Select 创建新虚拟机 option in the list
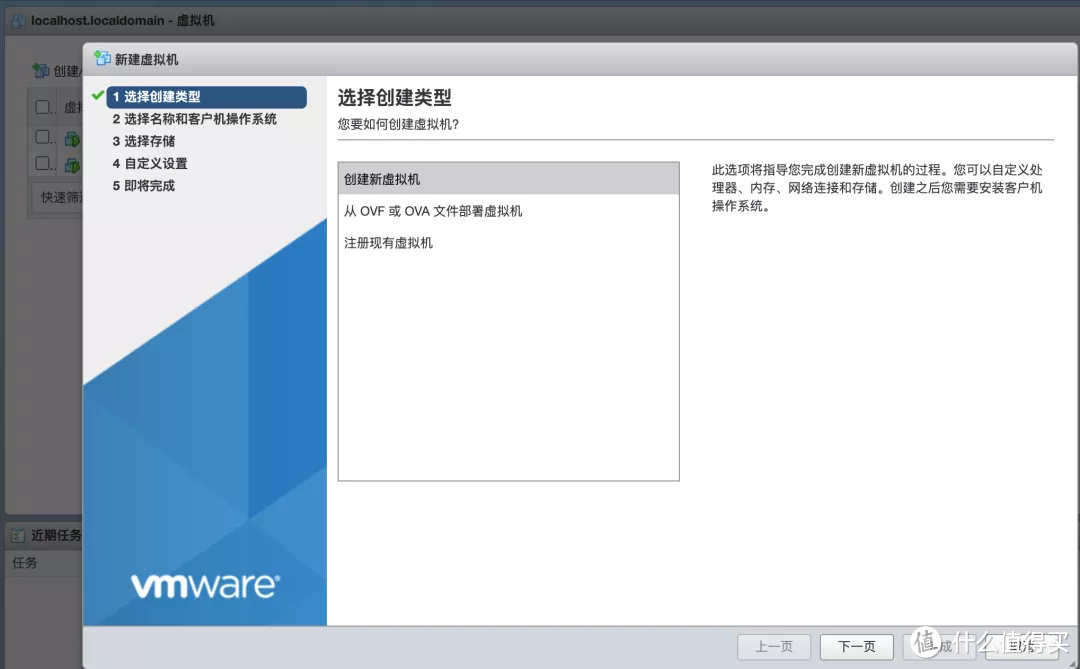This screenshot has width=1080, height=669. pyautogui.click(x=508, y=179)
